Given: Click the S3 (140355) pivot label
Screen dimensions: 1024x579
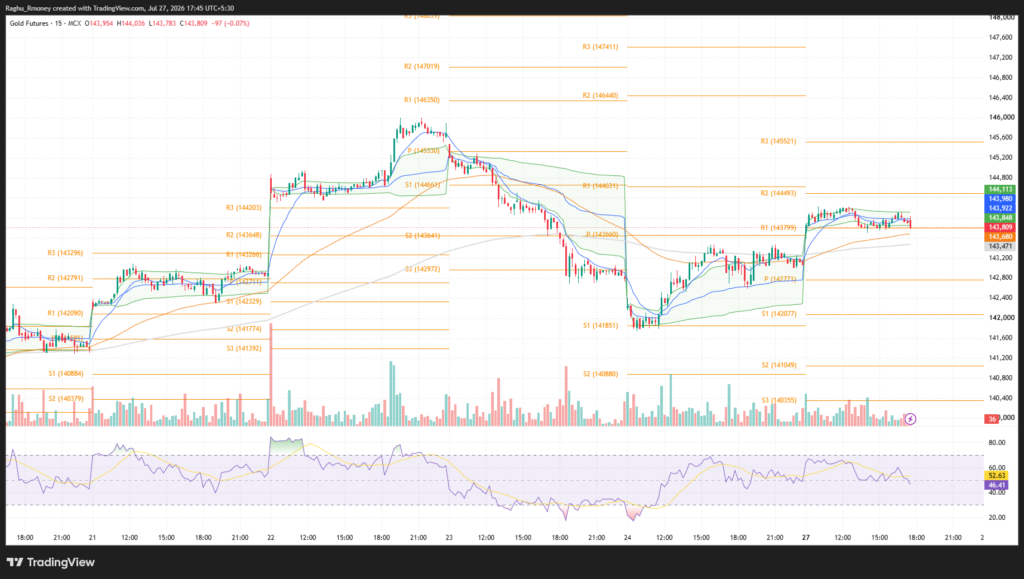Looking at the screenshot, I should pyautogui.click(x=779, y=400).
